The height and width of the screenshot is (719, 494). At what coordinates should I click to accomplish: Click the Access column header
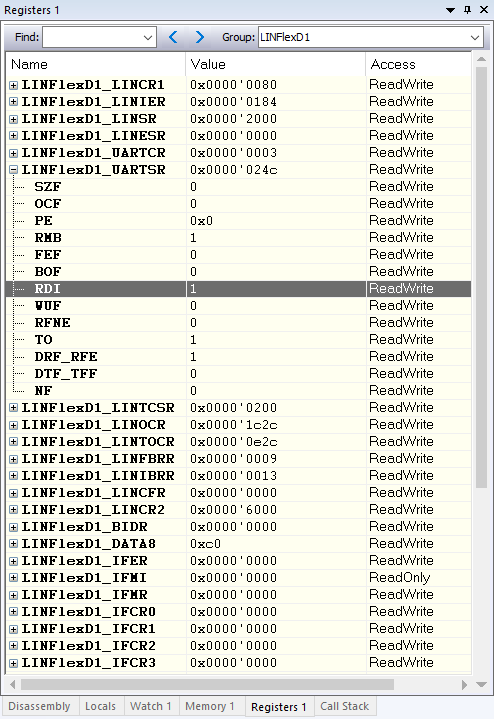coord(418,64)
